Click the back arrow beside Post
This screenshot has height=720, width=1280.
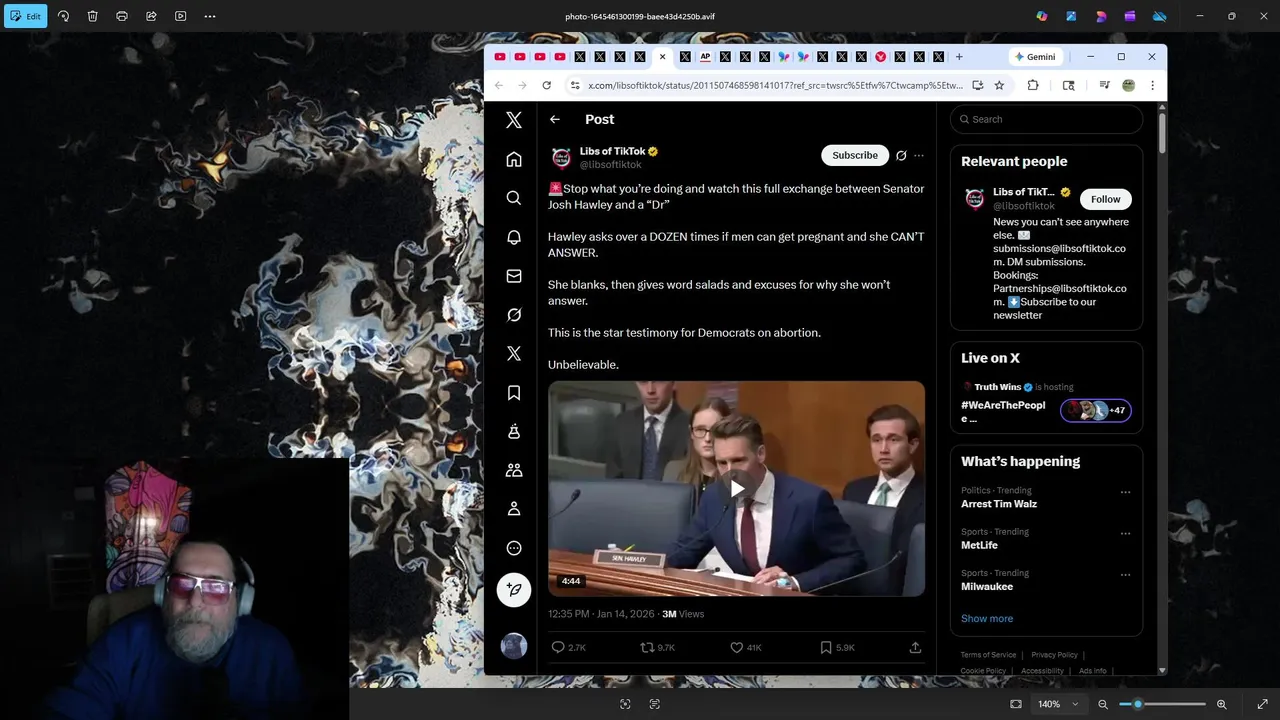(x=555, y=119)
